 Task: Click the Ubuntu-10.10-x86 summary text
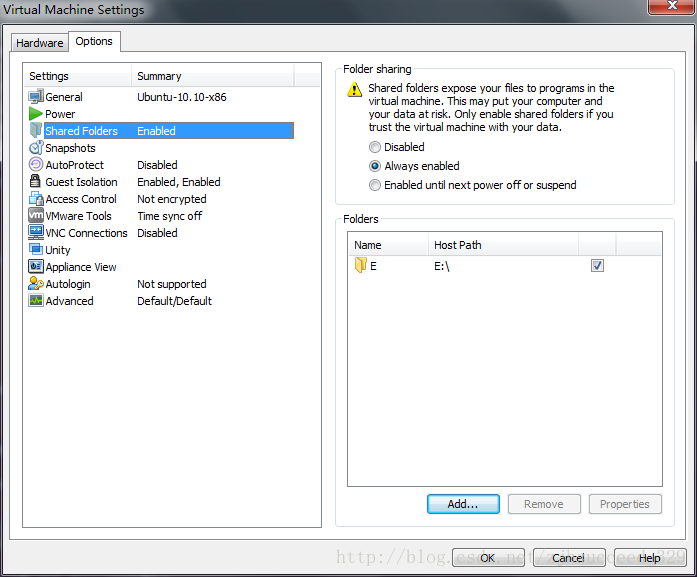click(182, 97)
